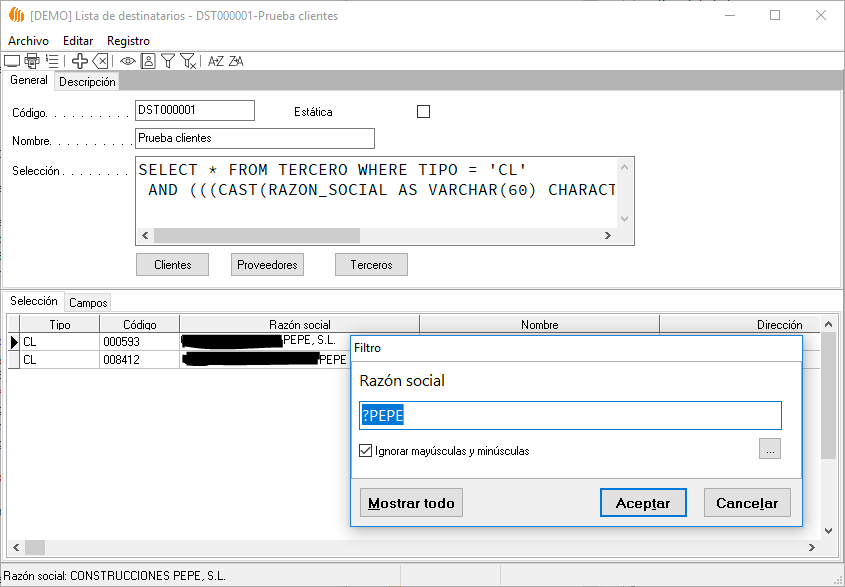Click the plus icon to add record
This screenshot has width=845, height=587.
tap(80, 61)
